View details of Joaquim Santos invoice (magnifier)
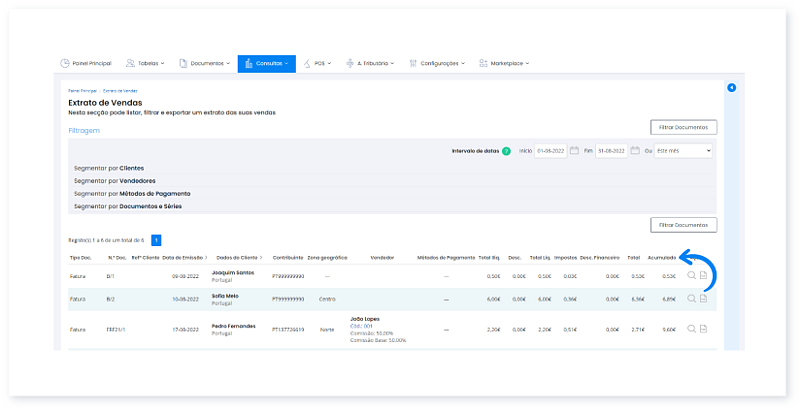This screenshot has height=410, width=800. [691, 275]
